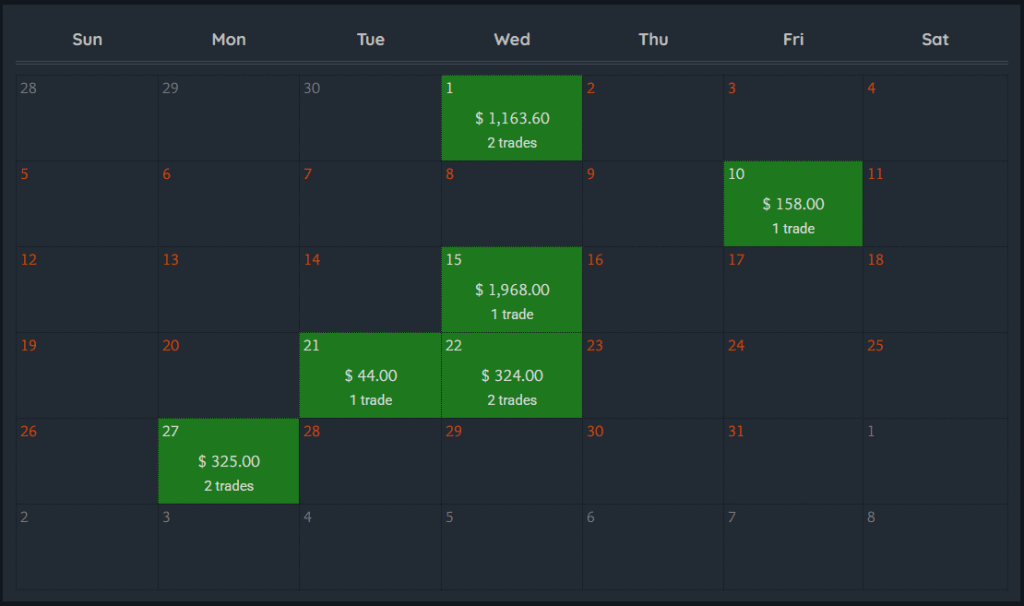Image resolution: width=1024 pixels, height=606 pixels.
Task: Click day 13 in the calendar
Action: pos(229,290)
